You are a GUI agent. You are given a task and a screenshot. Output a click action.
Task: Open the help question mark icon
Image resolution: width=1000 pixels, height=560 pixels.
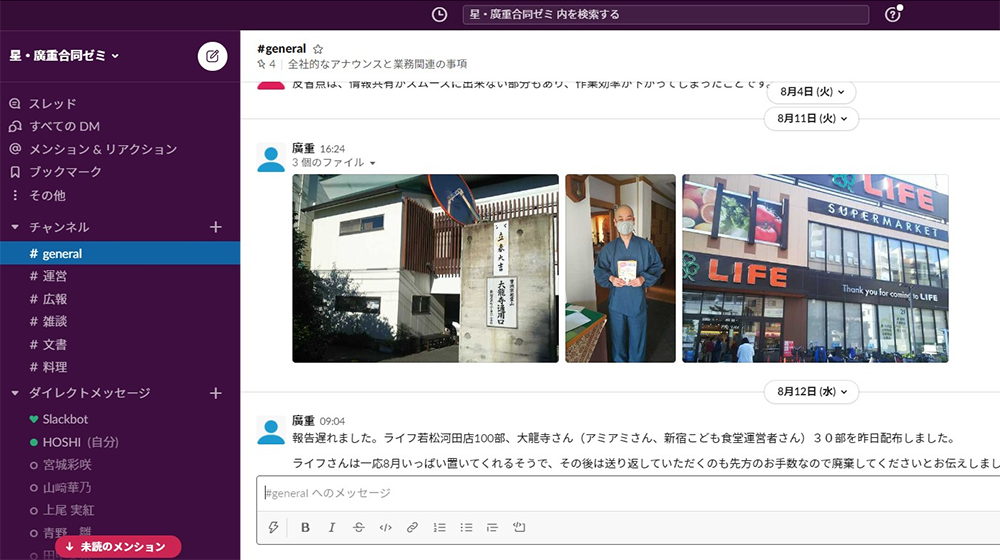pyautogui.click(x=893, y=14)
